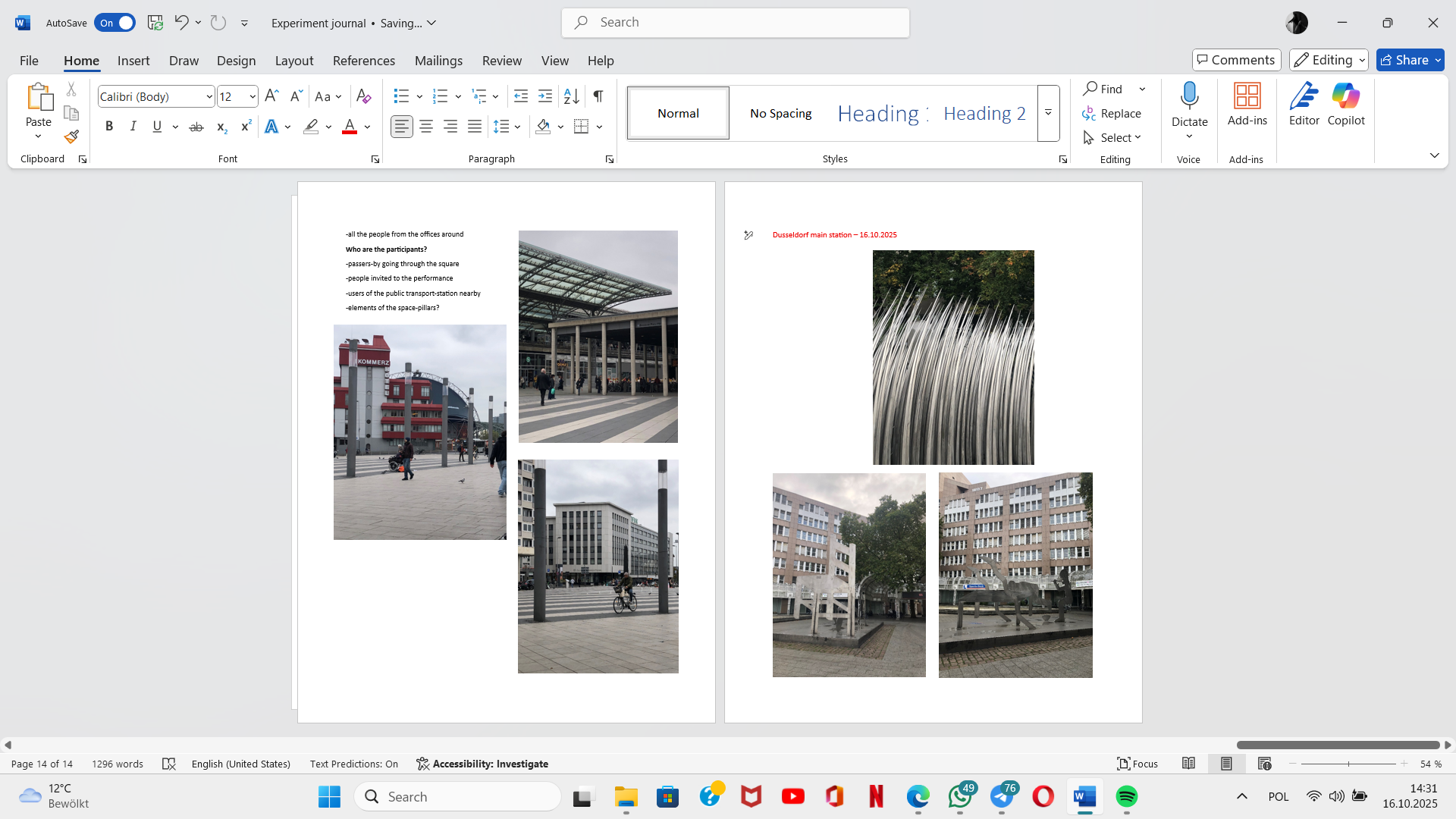This screenshot has width=1456, height=819.
Task: Switch to the Insert tab
Action: [133, 61]
